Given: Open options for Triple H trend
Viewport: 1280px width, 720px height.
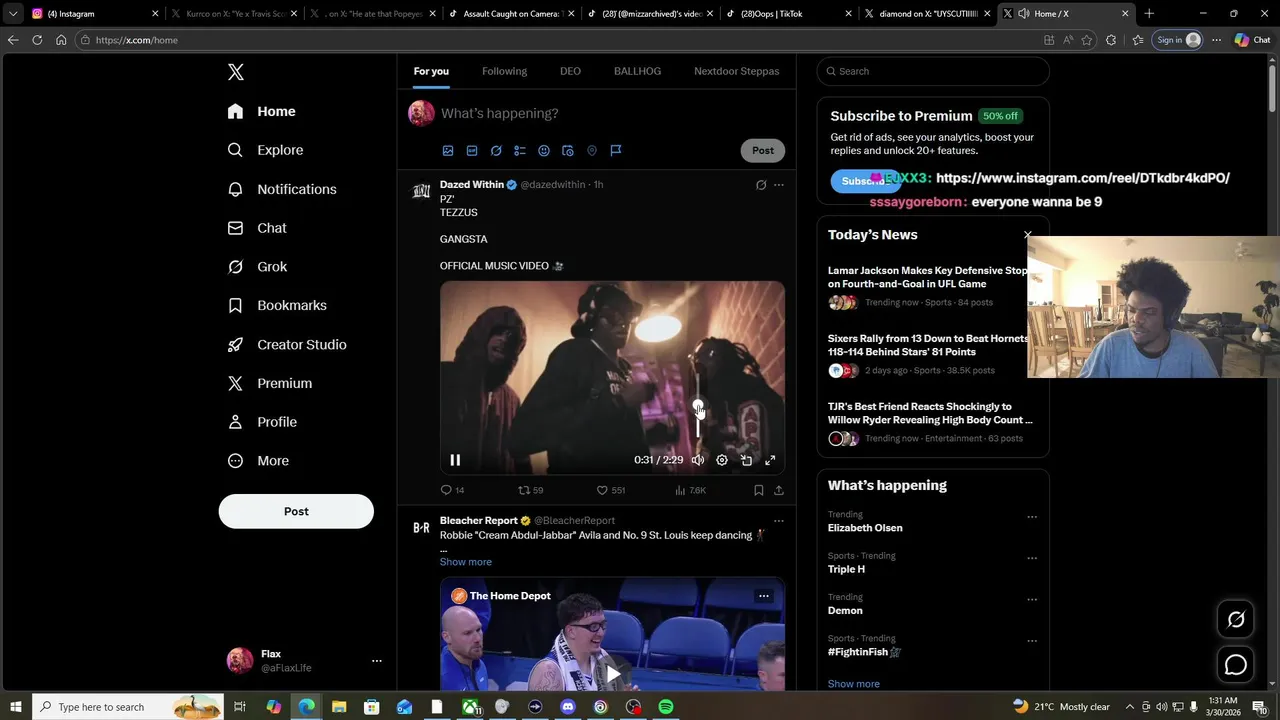Looking at the screenshot, I should click(1032, 558).
